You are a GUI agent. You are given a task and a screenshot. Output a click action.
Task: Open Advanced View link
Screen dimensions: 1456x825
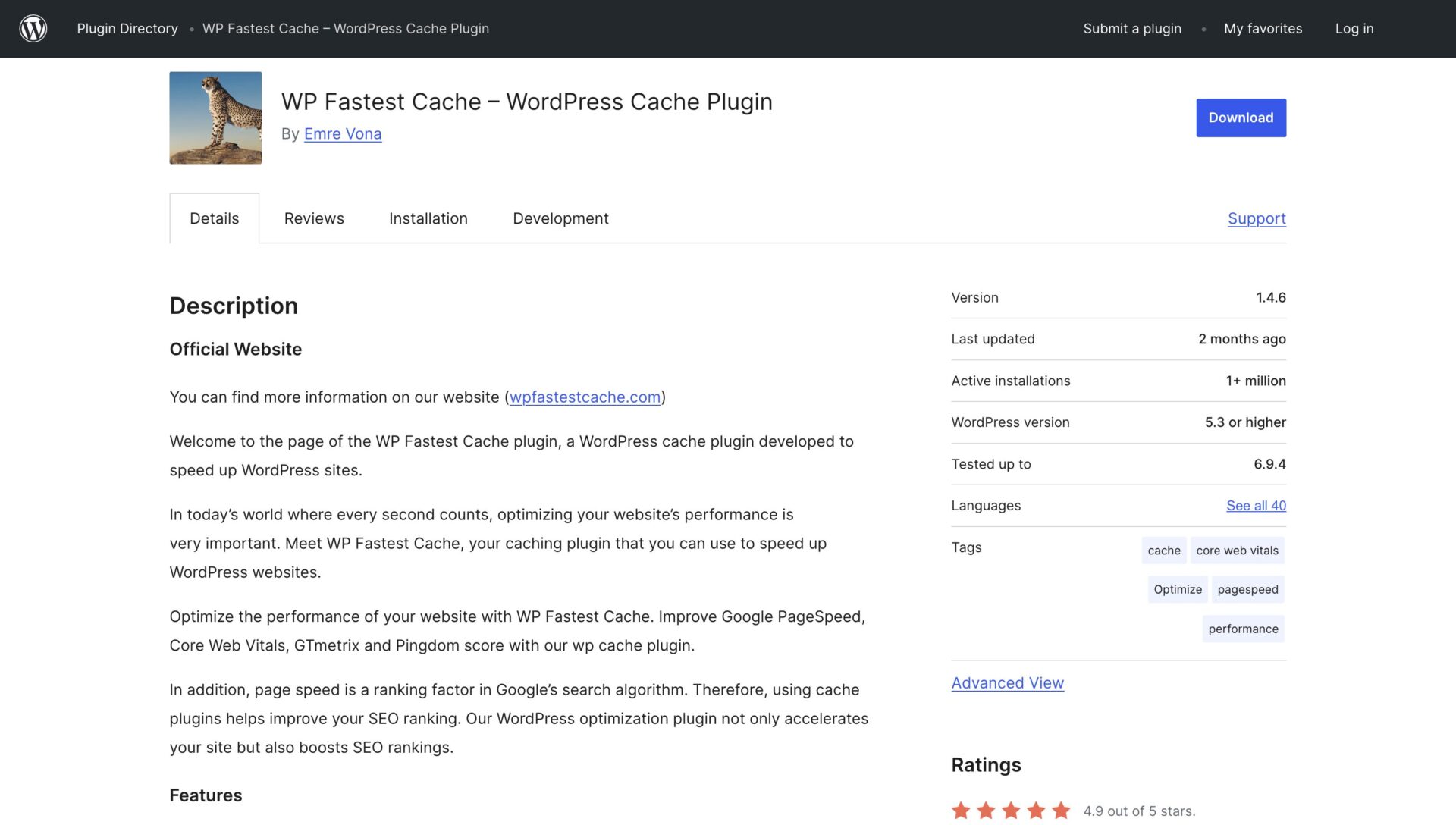(1007, 683)
